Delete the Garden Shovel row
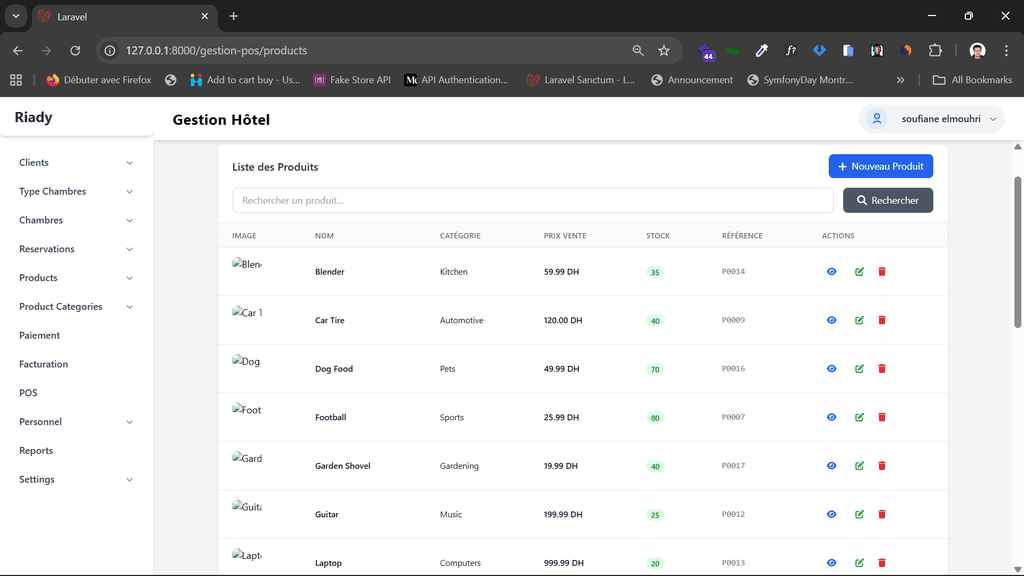 [882, 466]
